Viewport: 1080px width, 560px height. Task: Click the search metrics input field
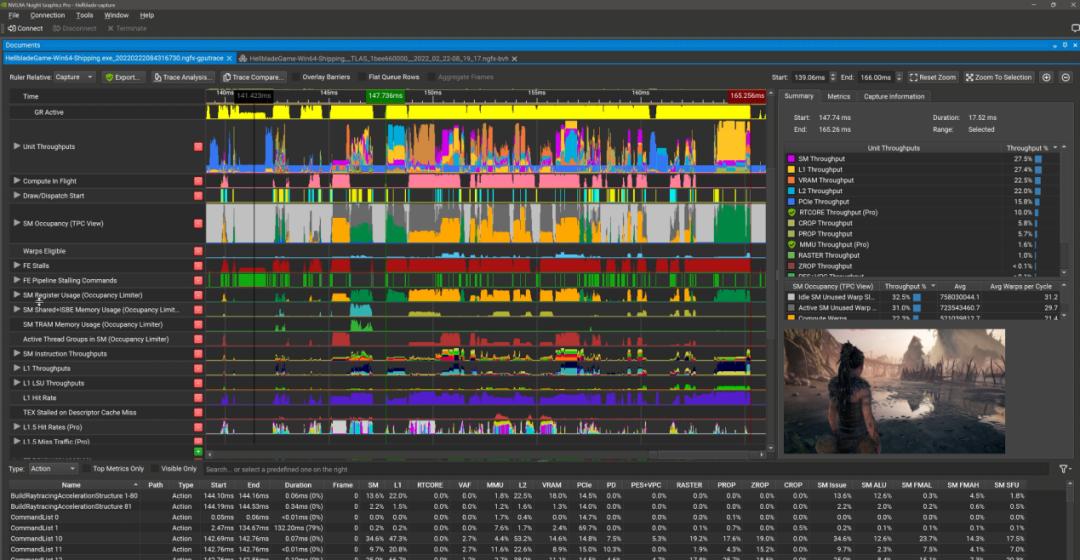click(x=628, y=469)
